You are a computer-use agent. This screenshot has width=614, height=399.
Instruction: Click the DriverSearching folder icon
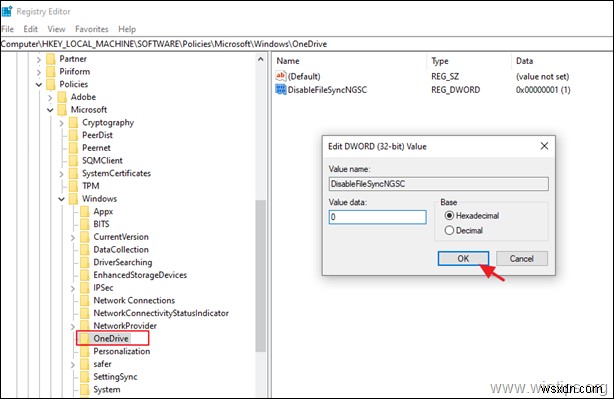pyautogui.click(x=85, y=262)
